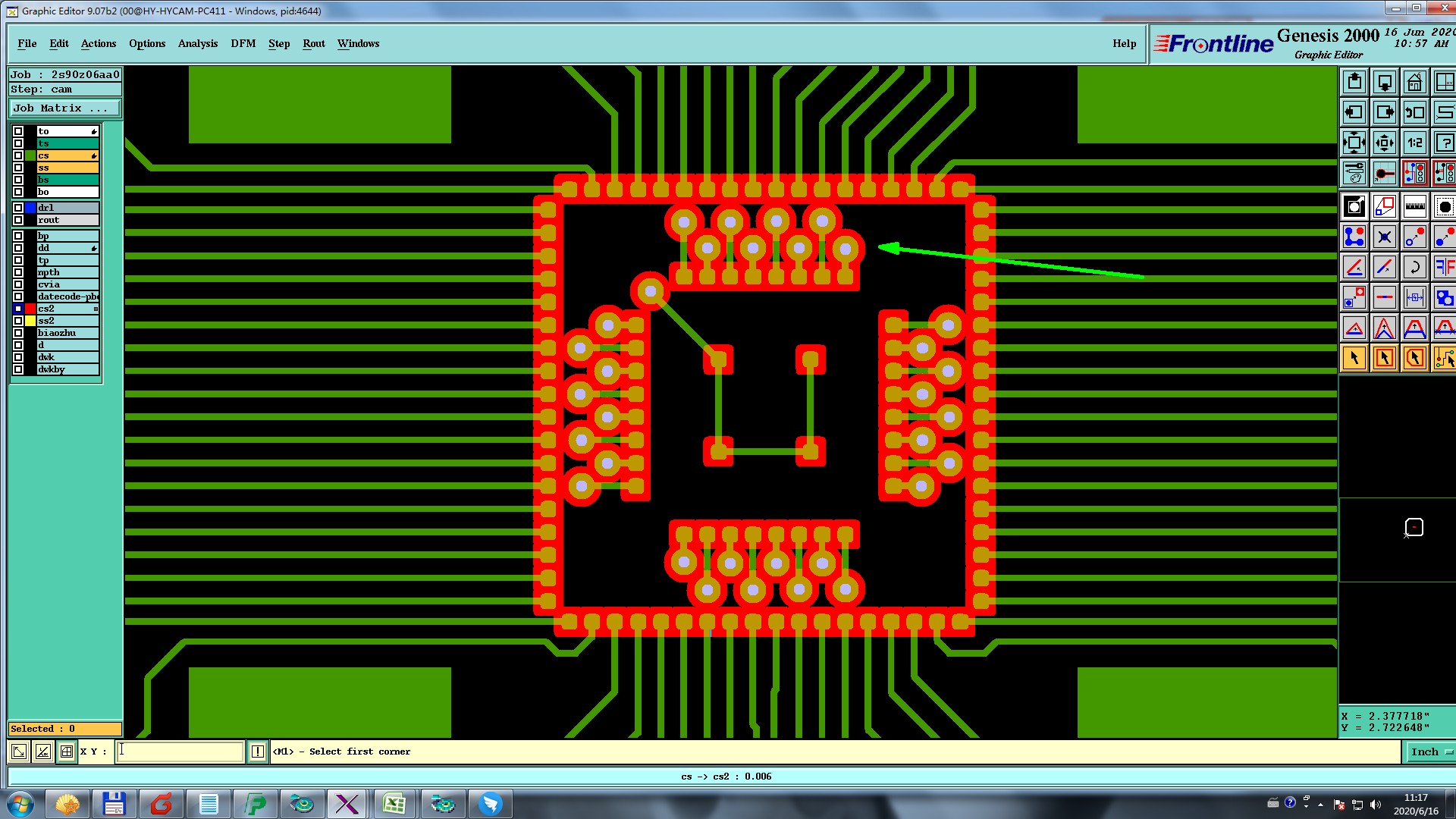Toggle the 'to' layer checkbox

(x=18, y=131)
